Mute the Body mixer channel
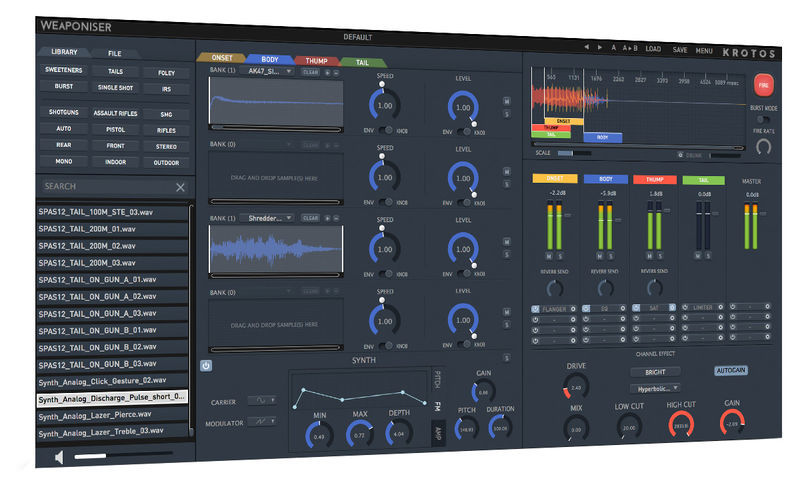The image size is (800, 487). pyautogui.click(x=599, y=255)
